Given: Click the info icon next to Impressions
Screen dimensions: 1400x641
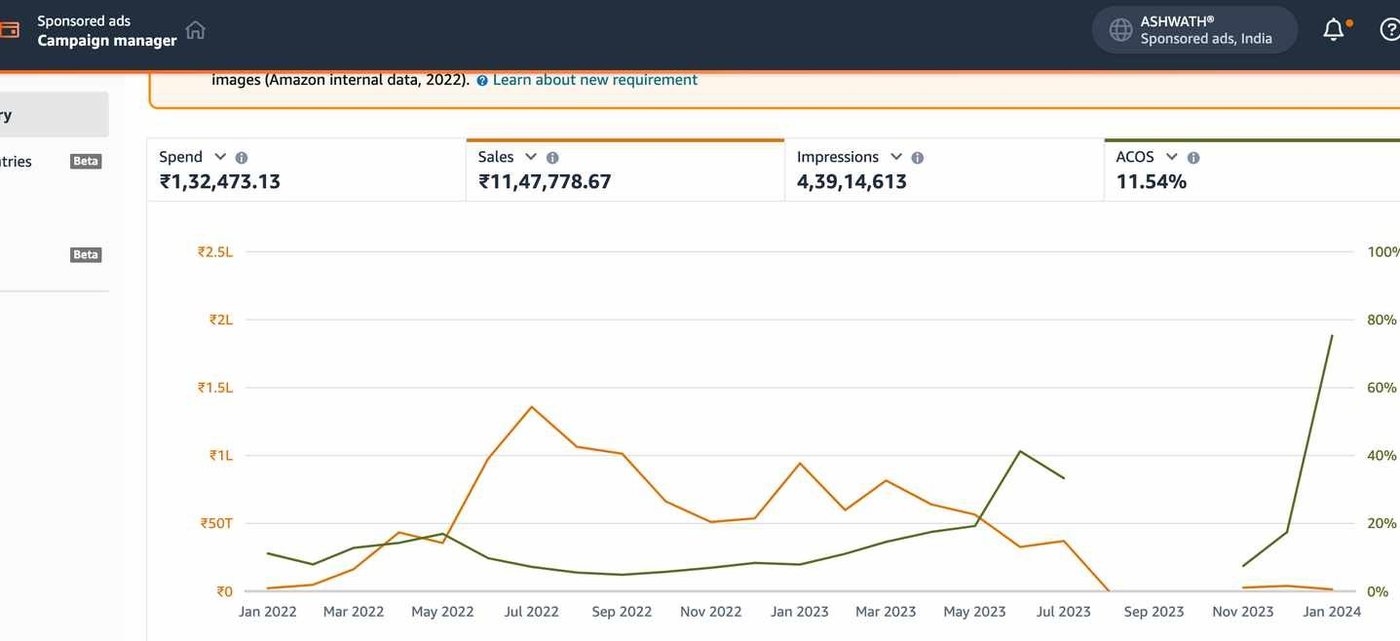Looking at the screenshot, I should click(x=918, y=157).
